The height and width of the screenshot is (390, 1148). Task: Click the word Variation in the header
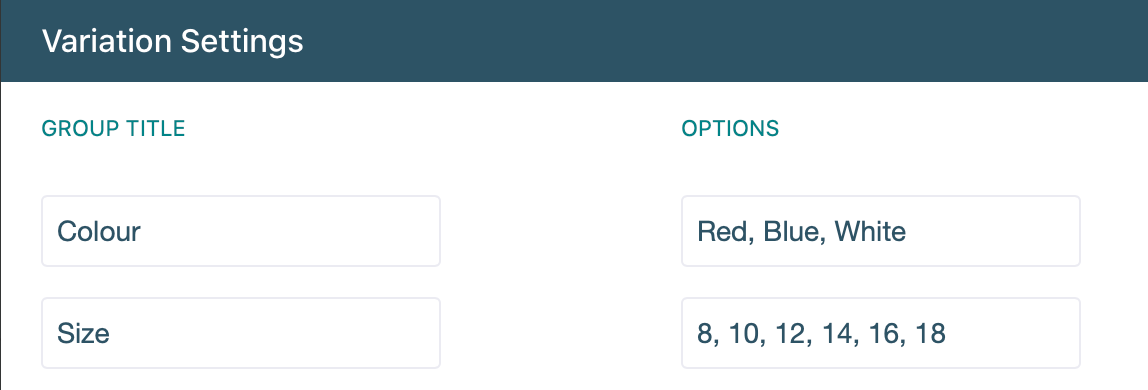point(108,41)
